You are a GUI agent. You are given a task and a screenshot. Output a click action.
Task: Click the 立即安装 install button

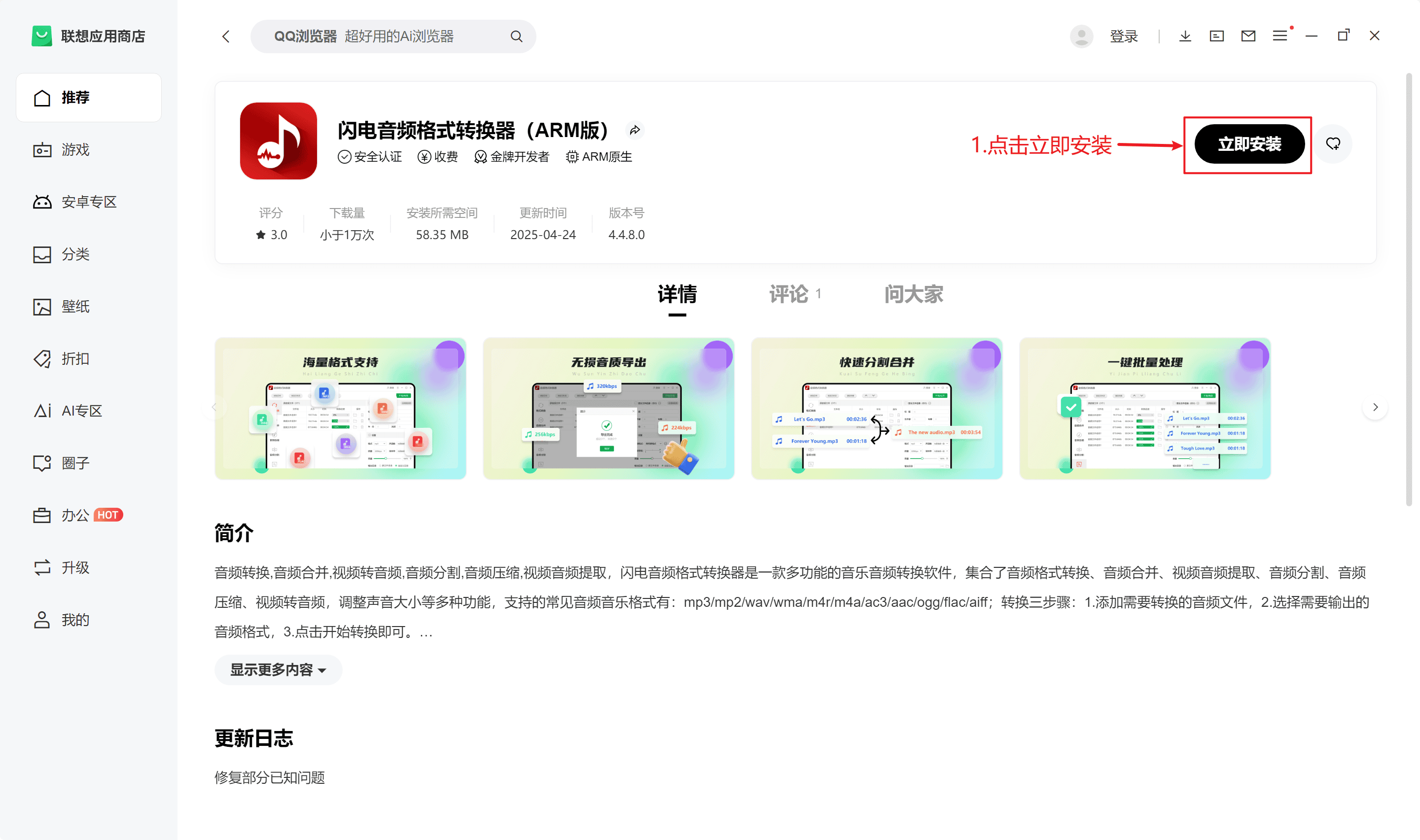(1249, 144)
